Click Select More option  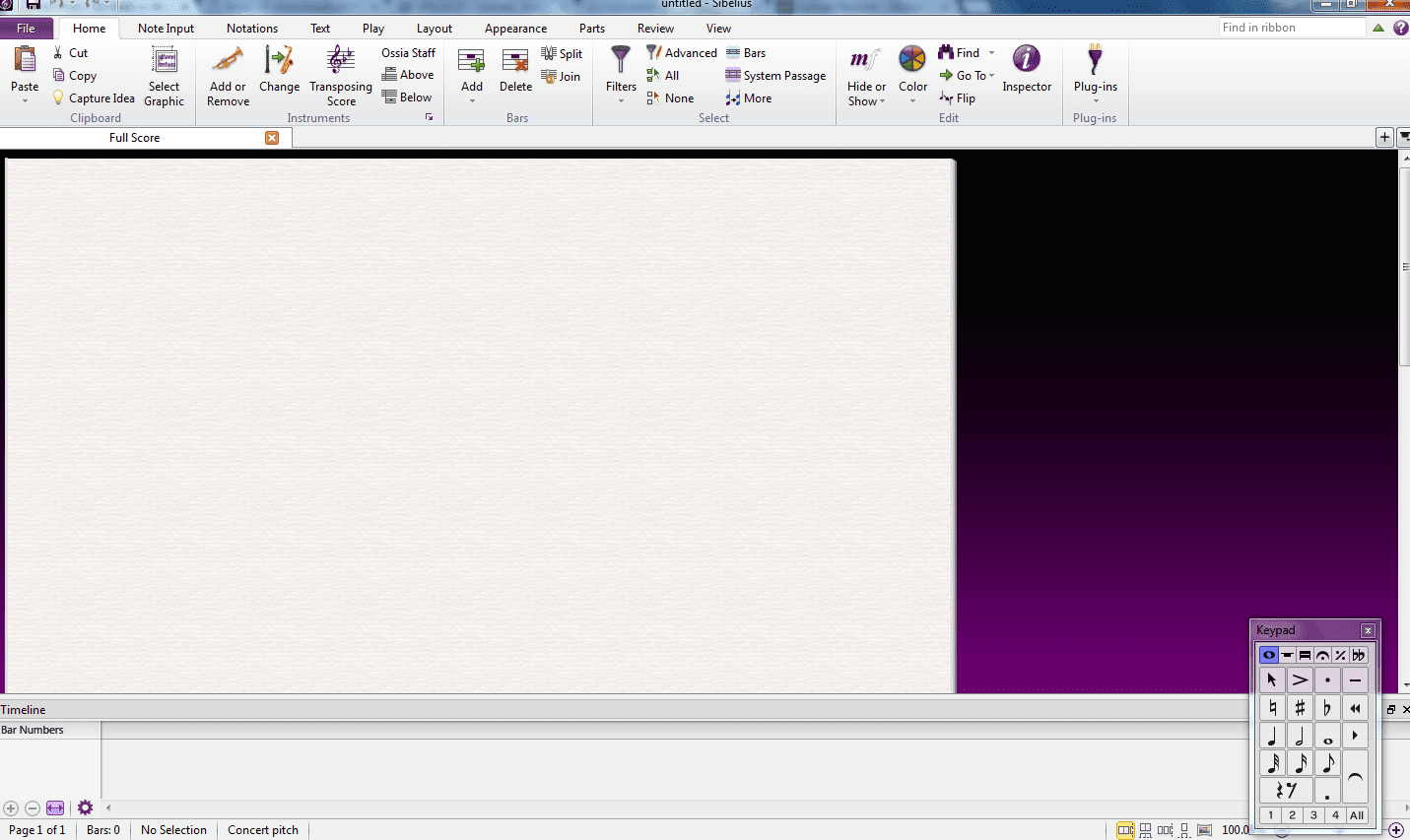click(749, 98)
